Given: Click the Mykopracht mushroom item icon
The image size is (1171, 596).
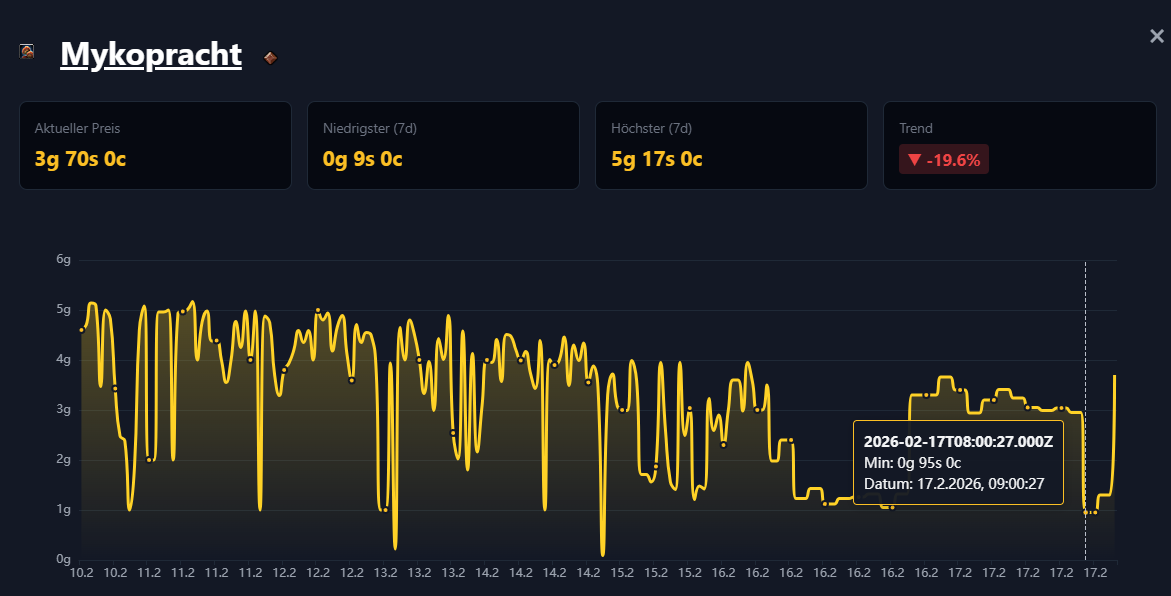Looking at the screenshot, I should tap(24, 52).
